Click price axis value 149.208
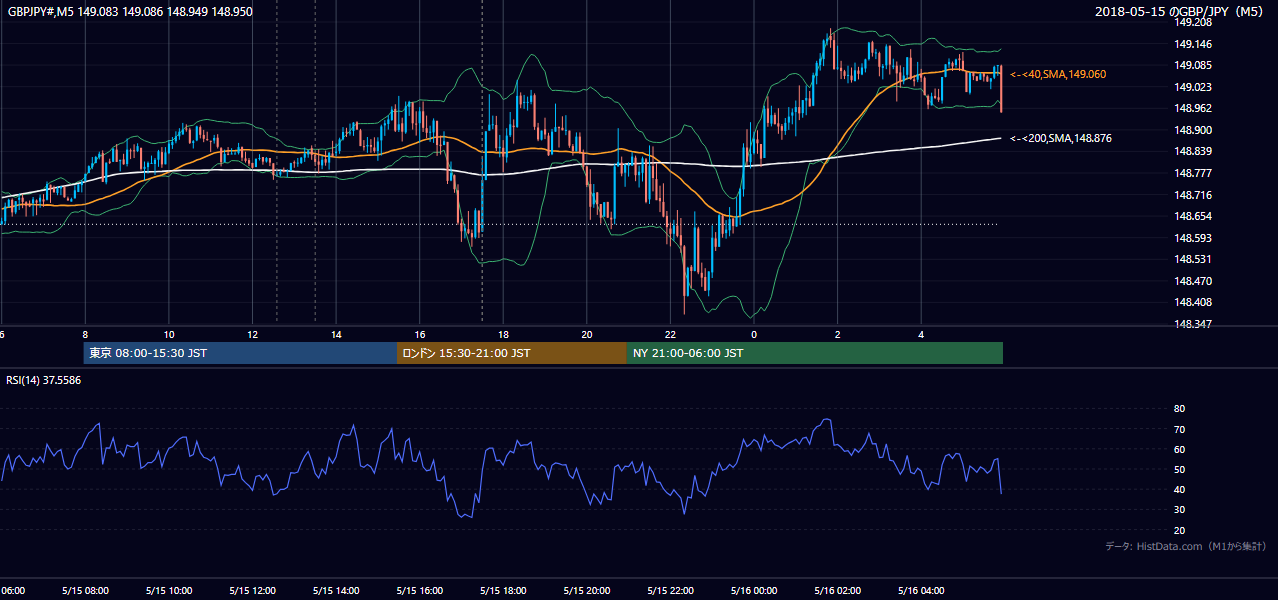 coord(1193,22)
